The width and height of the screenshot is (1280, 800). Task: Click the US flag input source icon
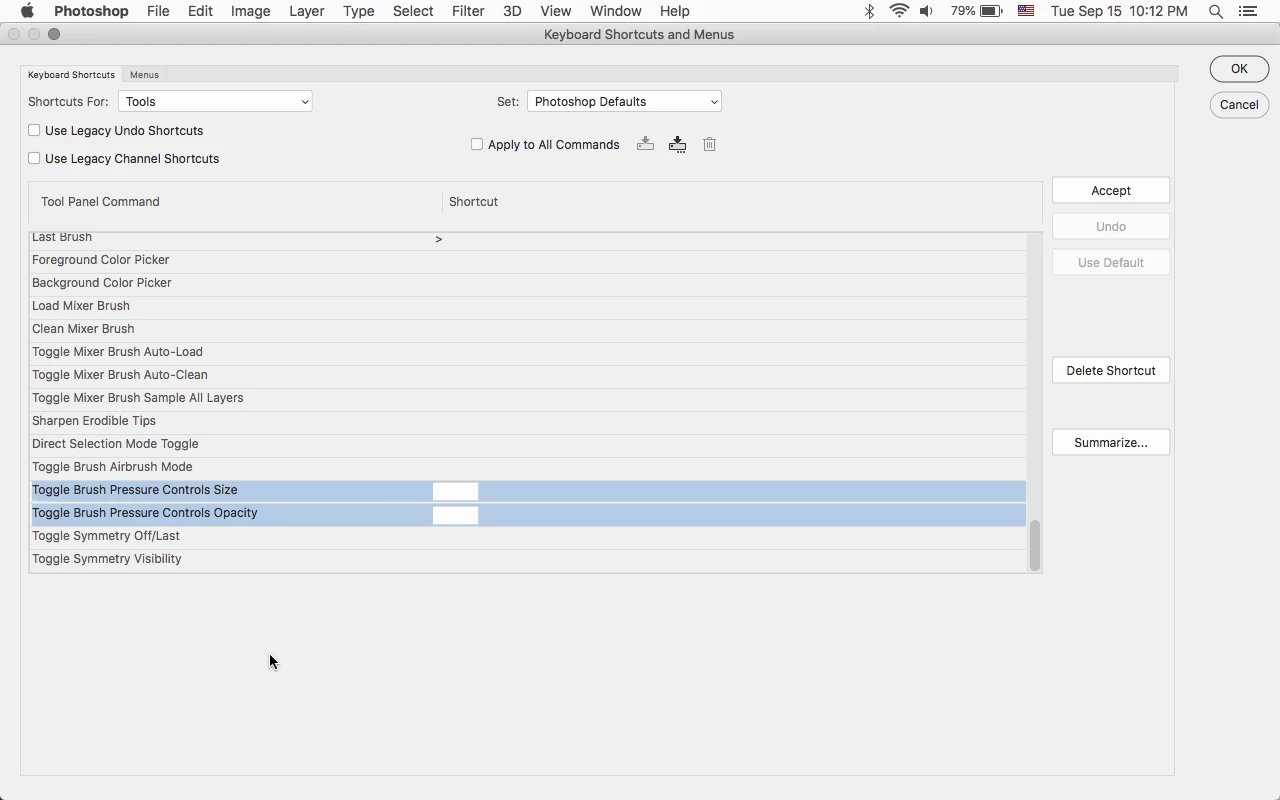coord(1025,11)
